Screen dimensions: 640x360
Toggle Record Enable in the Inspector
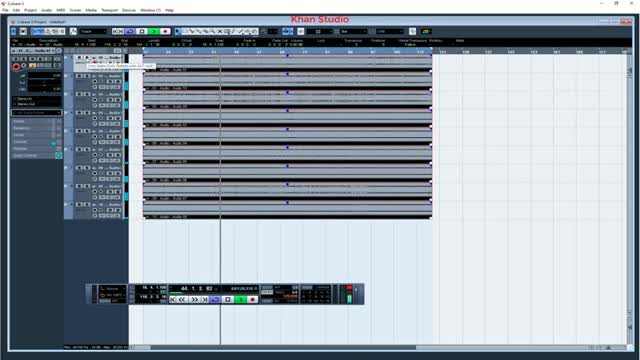[x=16, y=67]
